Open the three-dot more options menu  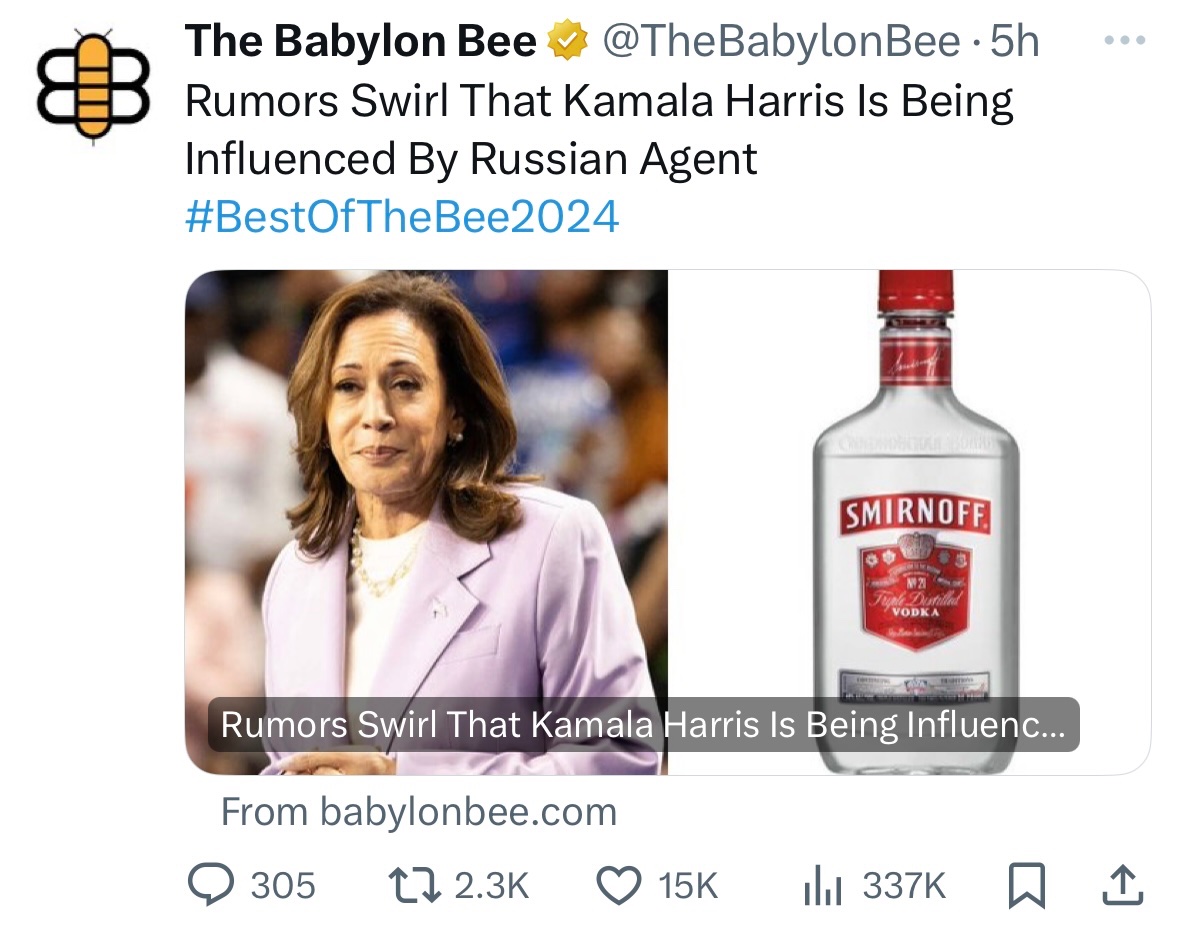coord(1123,42)
